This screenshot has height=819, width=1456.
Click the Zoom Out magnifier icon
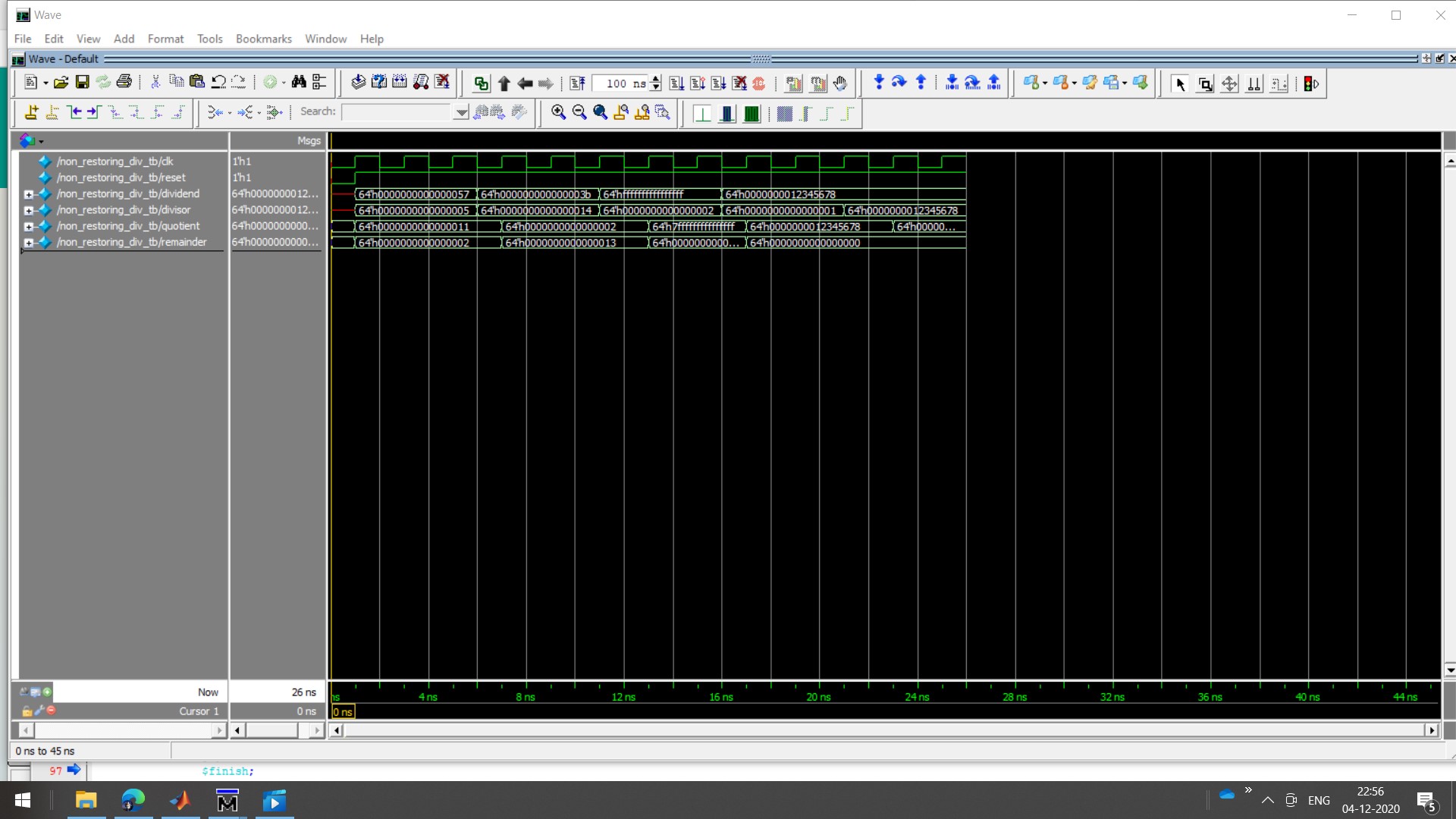pyautogui.click(x=579, y=112)
